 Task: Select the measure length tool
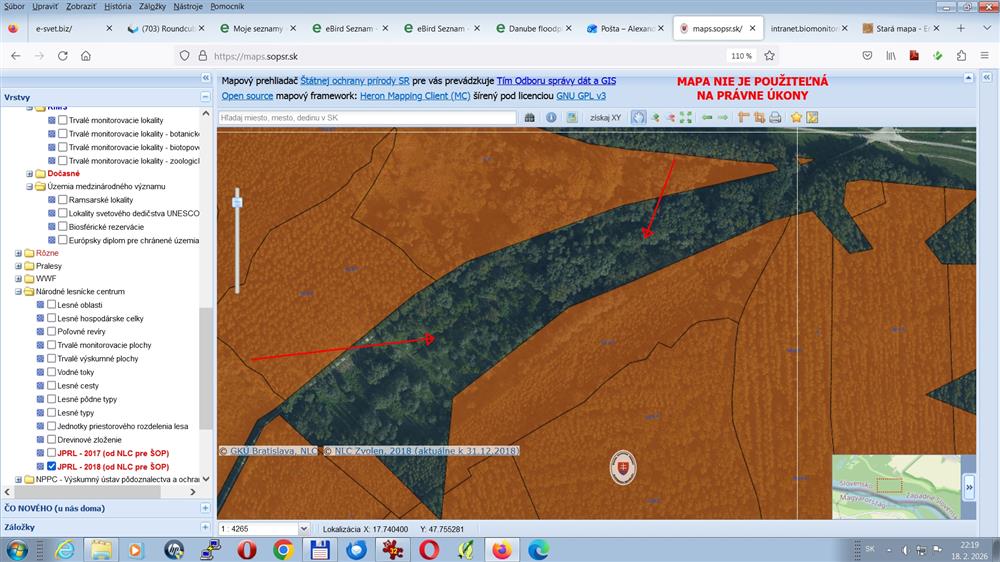click(743, 117)
